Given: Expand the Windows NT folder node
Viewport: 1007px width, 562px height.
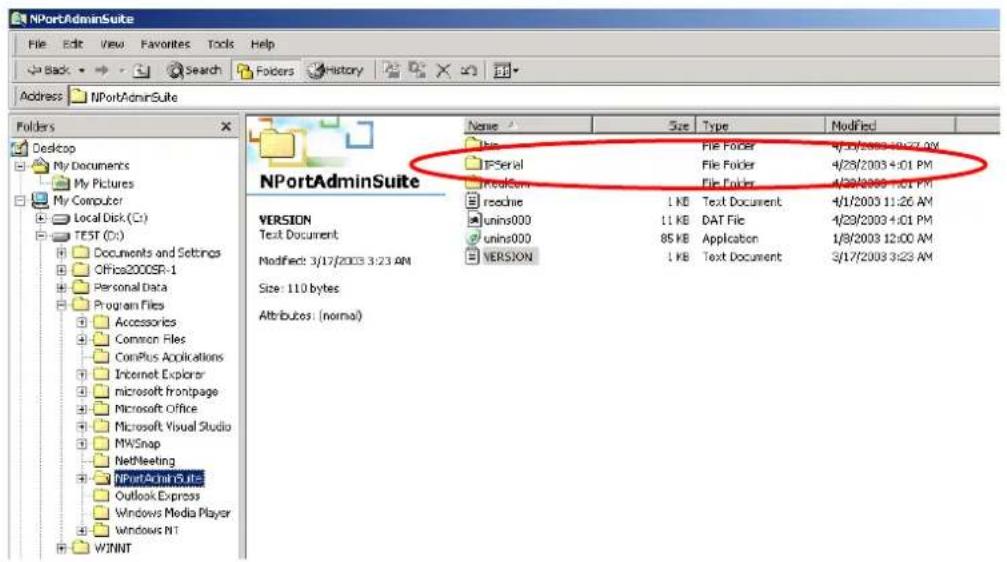Looking at the screenshot, I should coord(82,531).
